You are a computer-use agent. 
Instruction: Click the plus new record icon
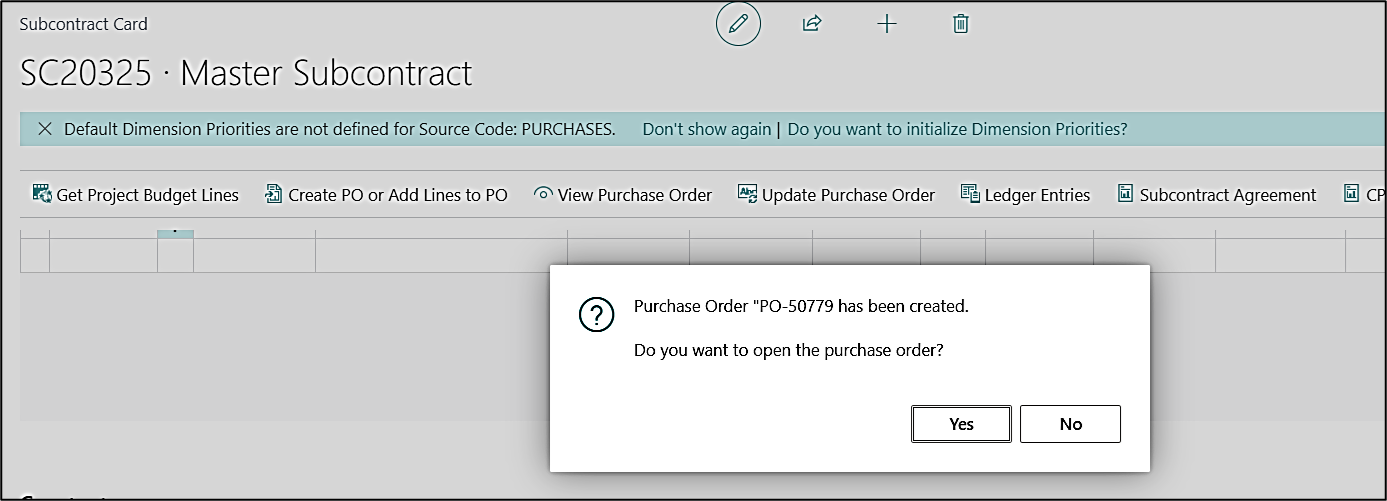click(x=886, y=24)
